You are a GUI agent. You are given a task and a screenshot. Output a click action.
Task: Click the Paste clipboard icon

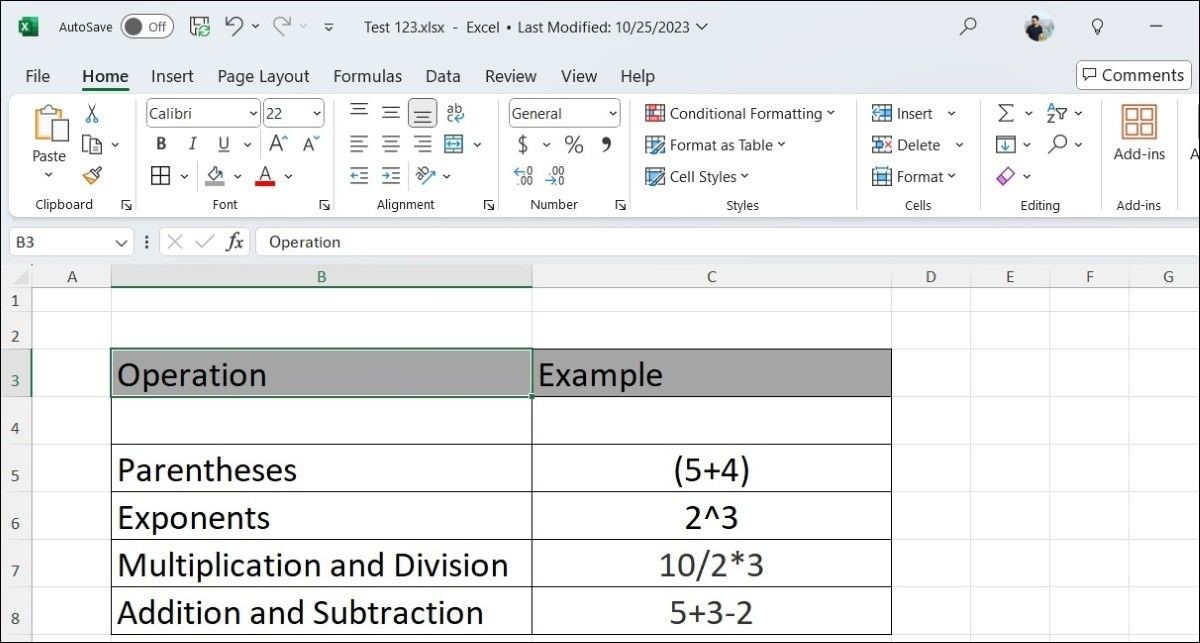click(49, 125)
